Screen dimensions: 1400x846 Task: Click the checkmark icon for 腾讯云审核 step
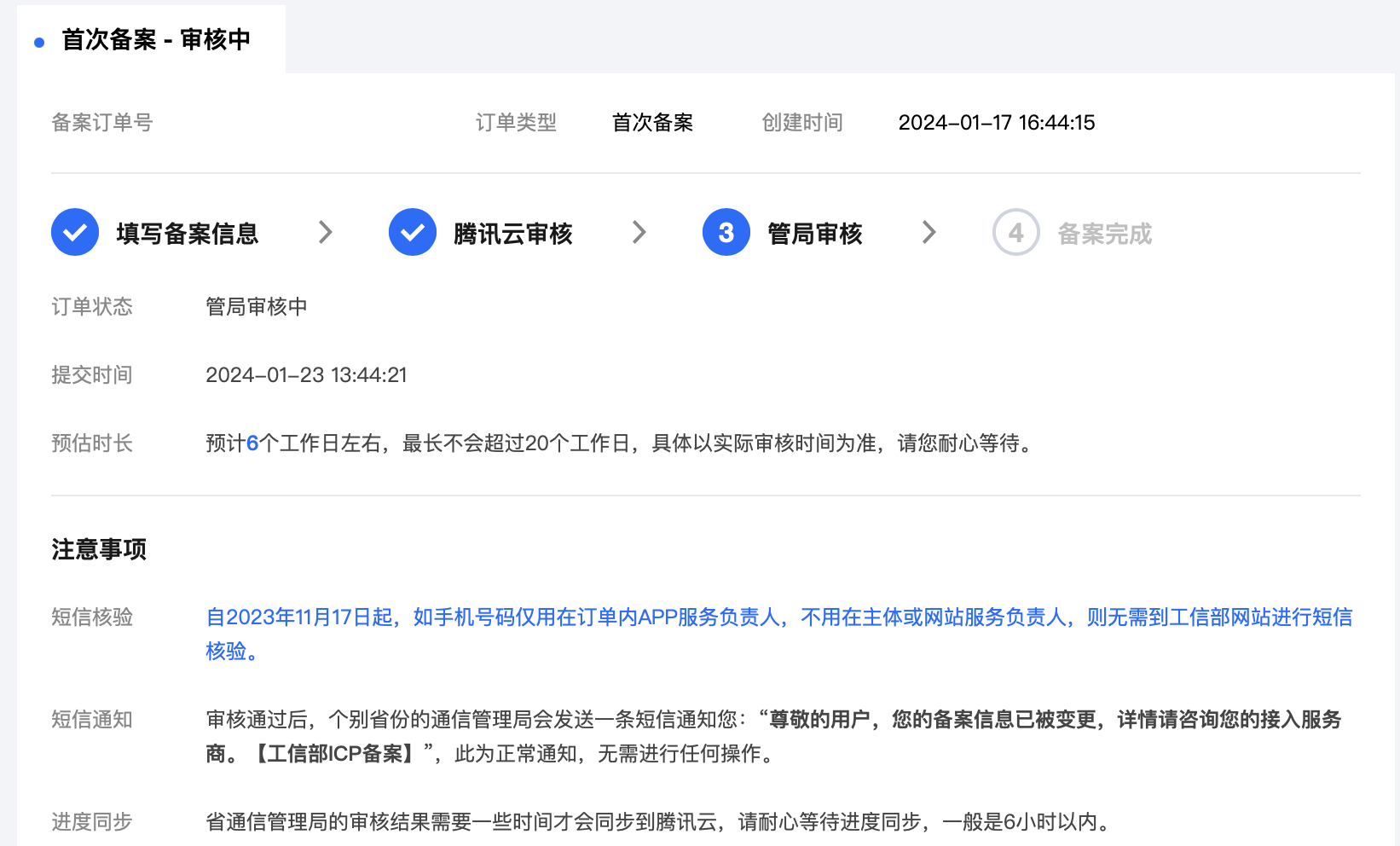pos(413,232)
